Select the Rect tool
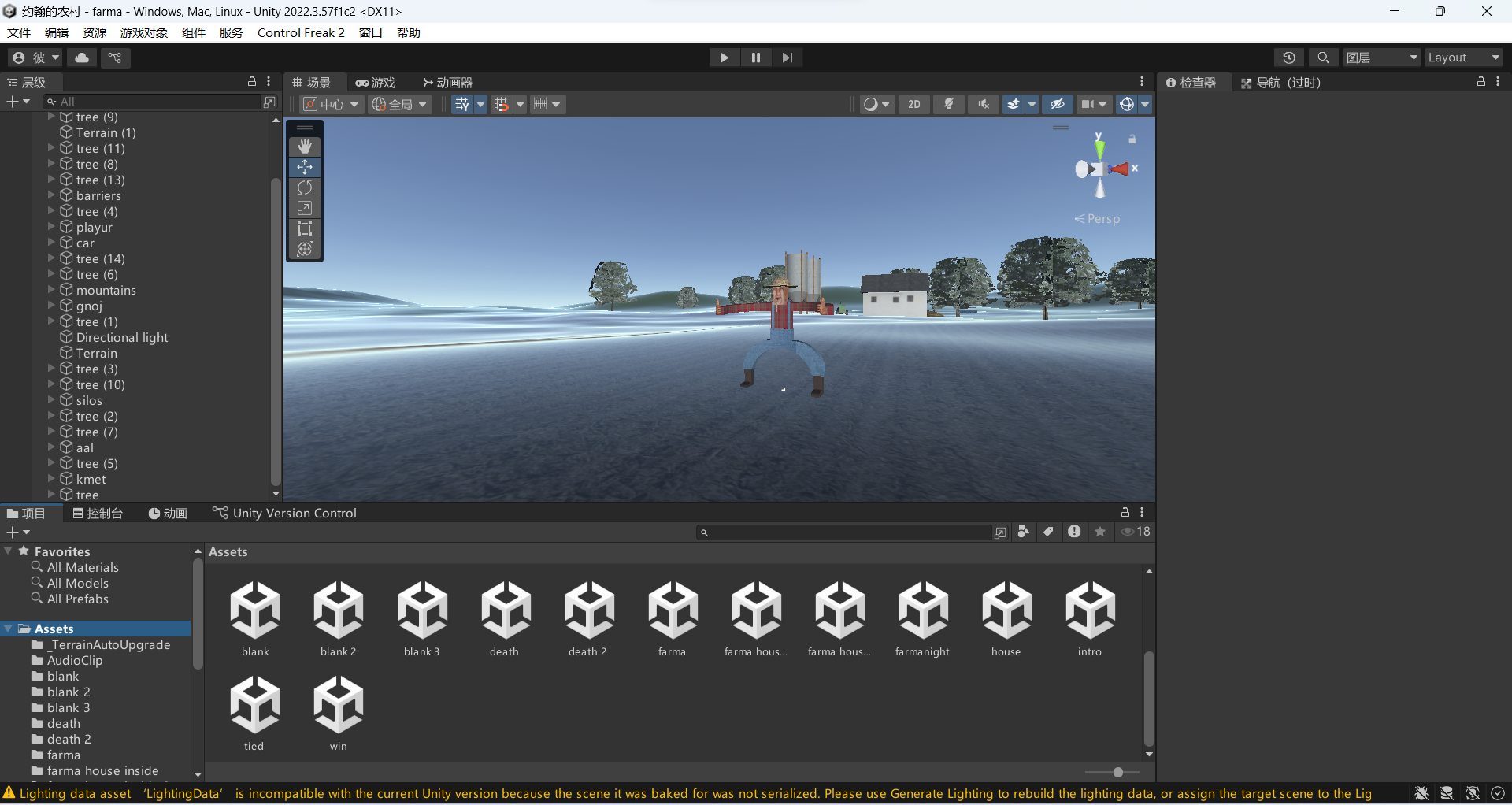Screen dimensions: 1512x805 tap(305, 228)
